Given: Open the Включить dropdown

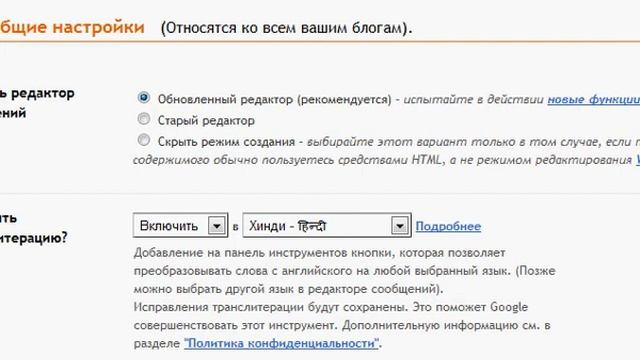Looking at the screenshot, I should pyautogui.click(x=180, y=225).
